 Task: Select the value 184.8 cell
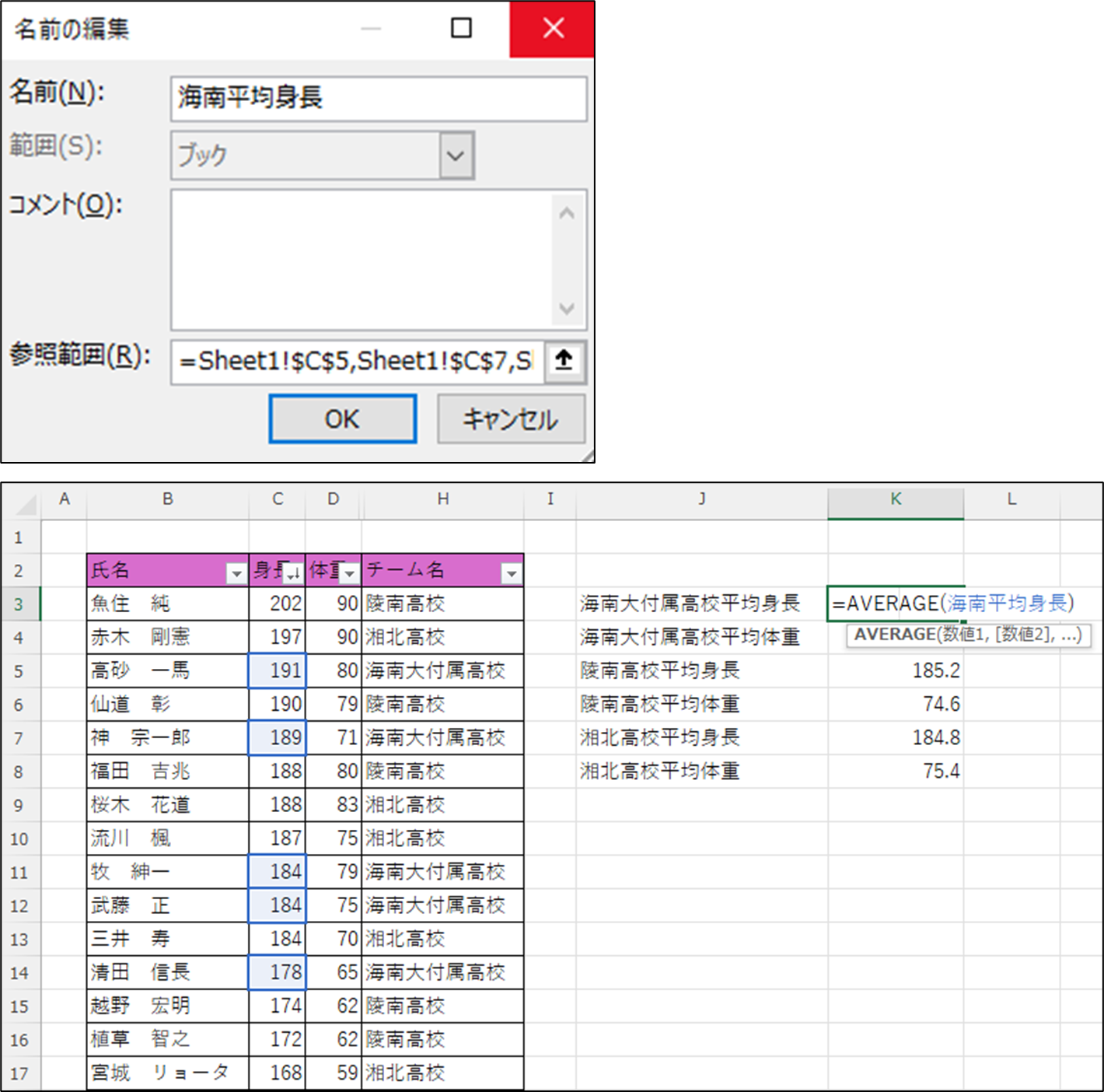coord(896,738)
